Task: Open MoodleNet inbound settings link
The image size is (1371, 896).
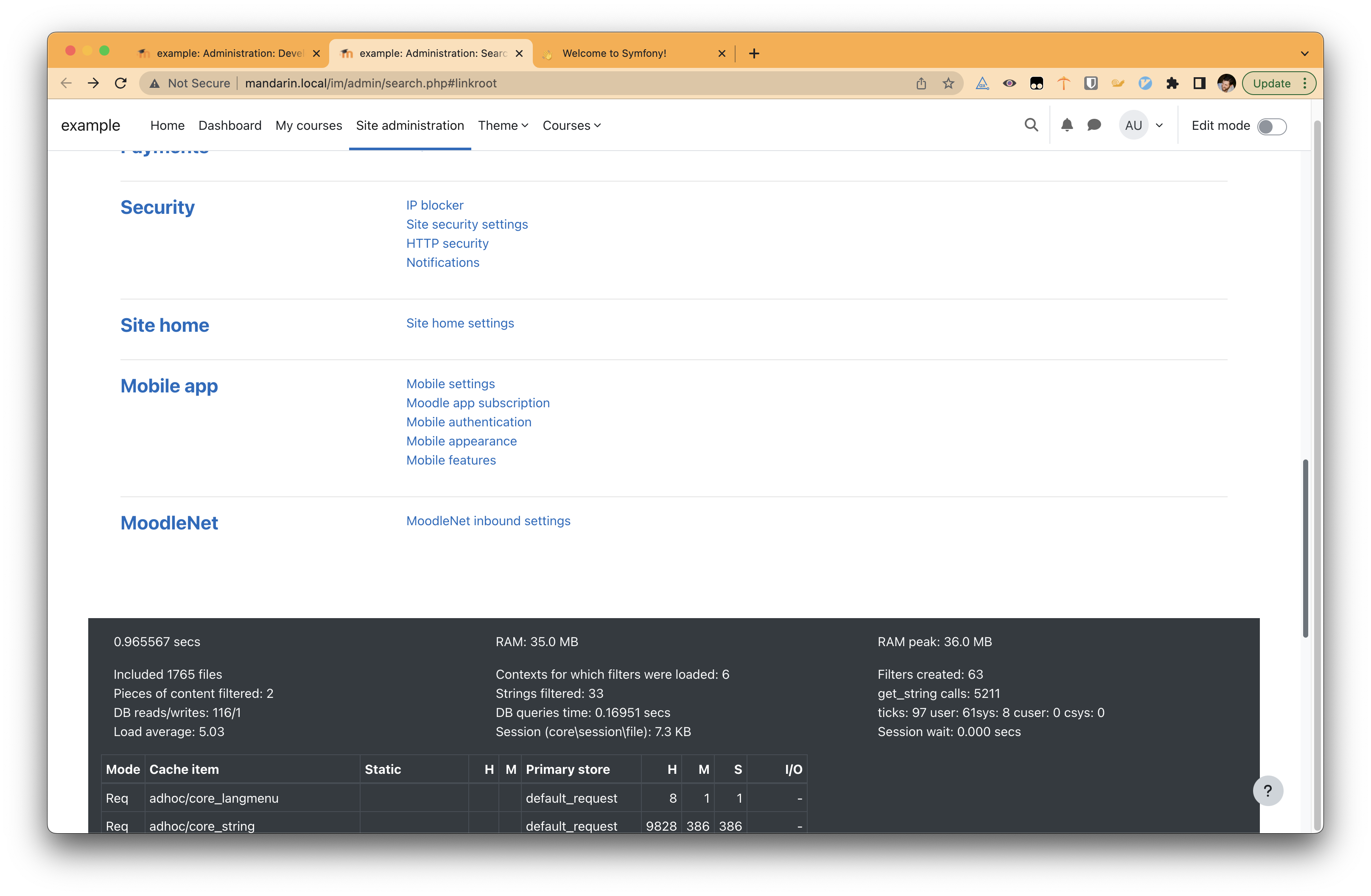Action: coord(488,521)
